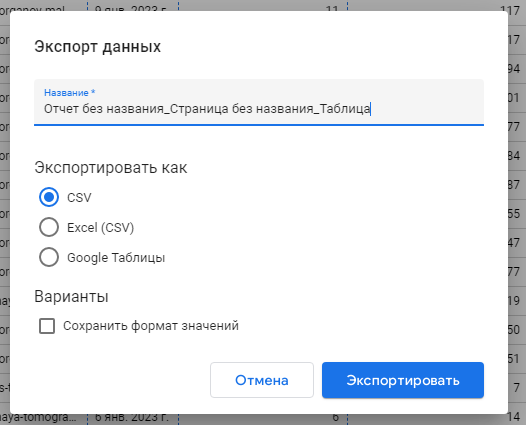This screenshot has width=526, height=425.
Task: Click the aya-tomogra... background table cell
Action: click(38, 417)
